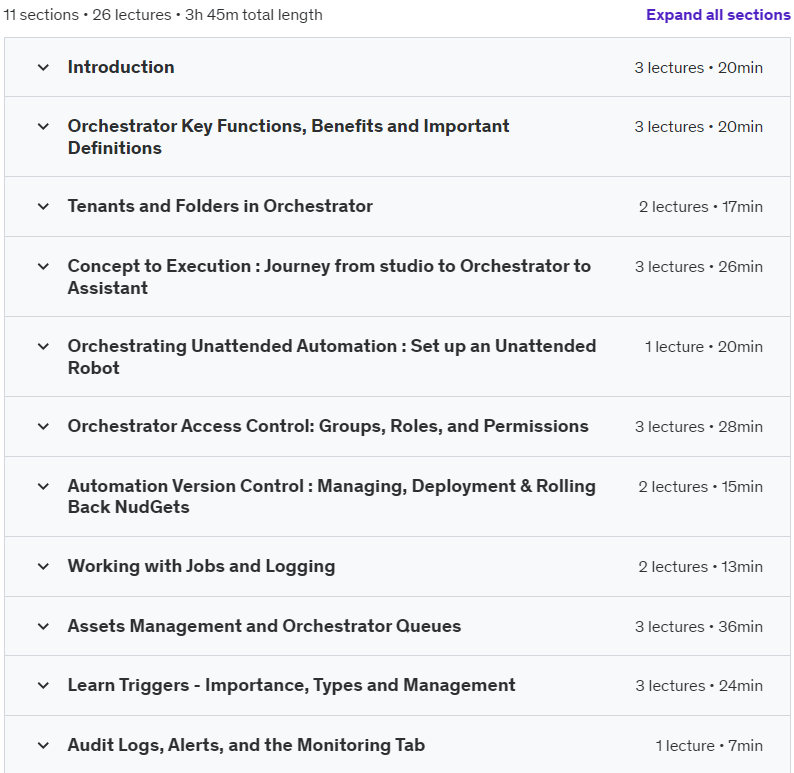Select 'Concept to Execution' section title
Viewport: 794px width, 773px height.
[x=329, y=277]
